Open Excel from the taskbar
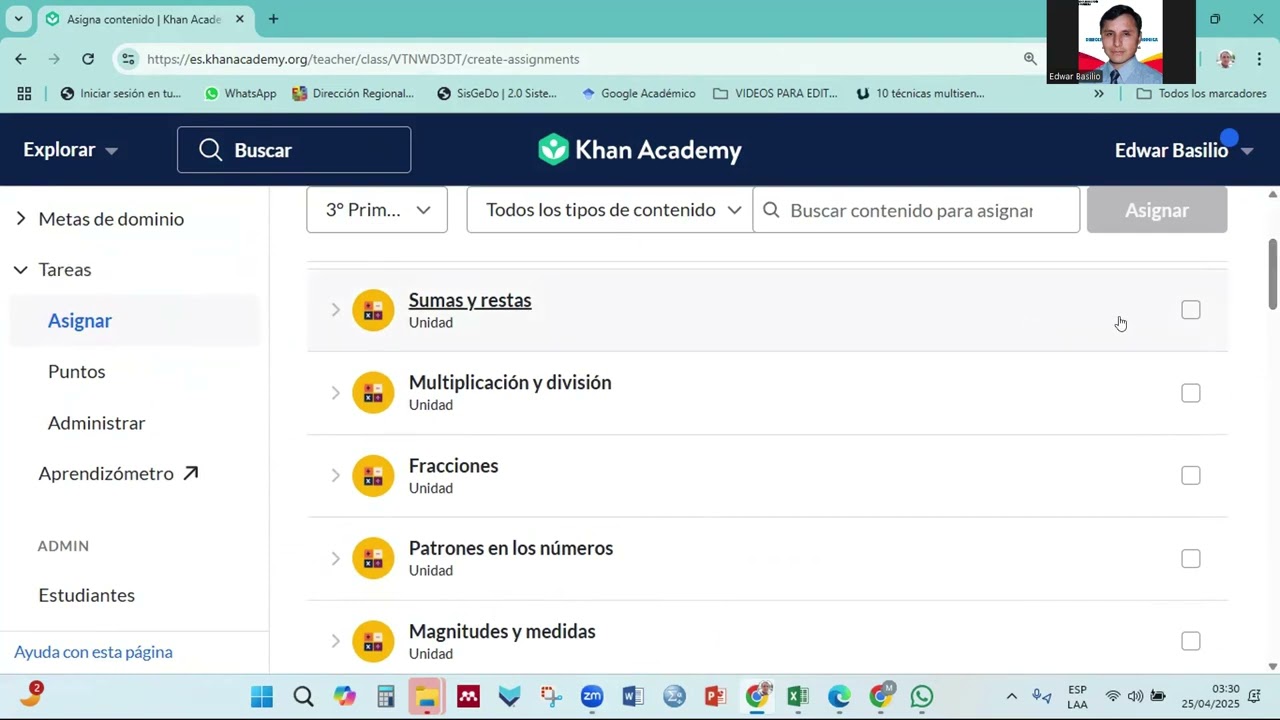Screen dimensions: 1280x720 point(797,696)
